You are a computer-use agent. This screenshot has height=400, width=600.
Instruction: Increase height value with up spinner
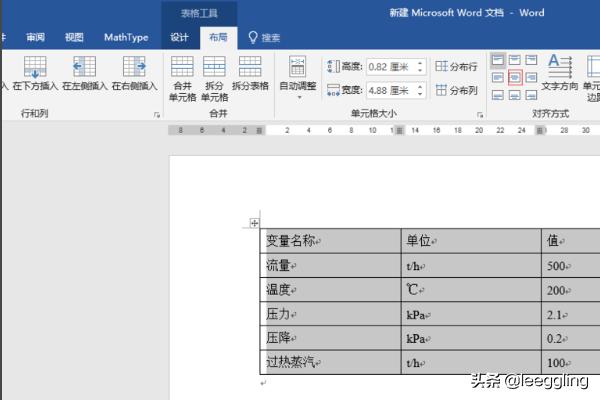click(x=420, y=63)
